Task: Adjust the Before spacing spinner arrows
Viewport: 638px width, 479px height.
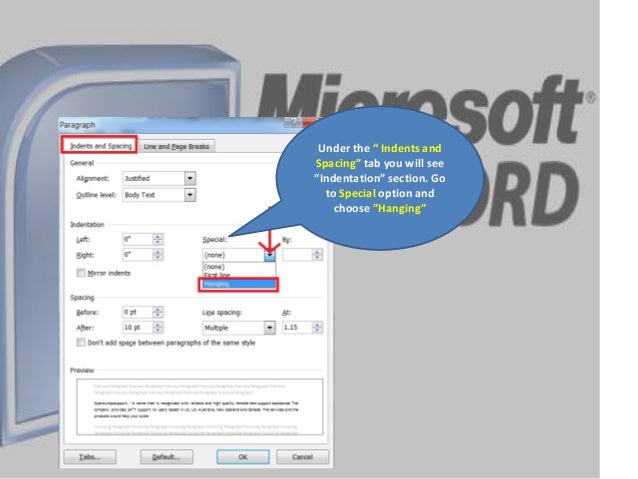Action: [158, 312]
